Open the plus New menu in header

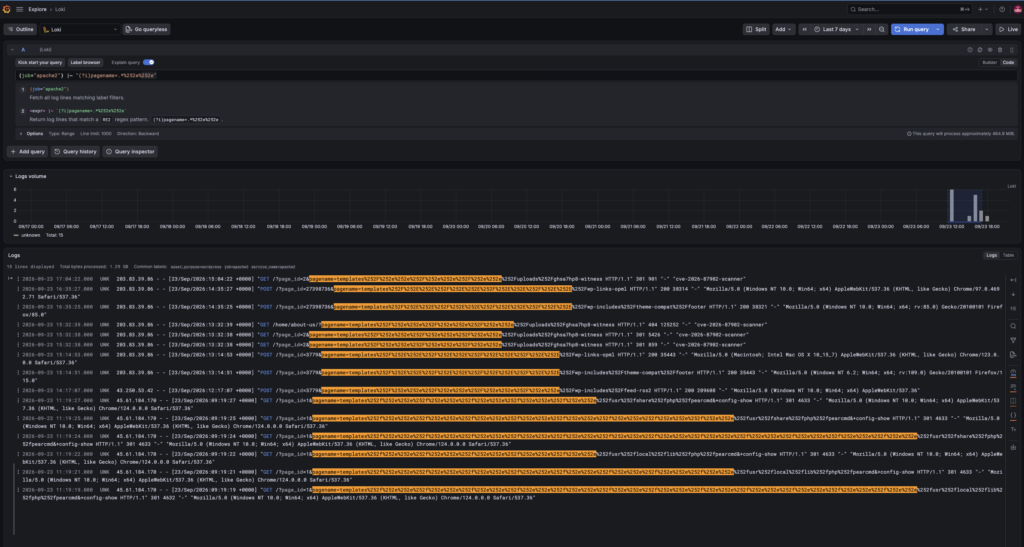click(x=982, y=9)
